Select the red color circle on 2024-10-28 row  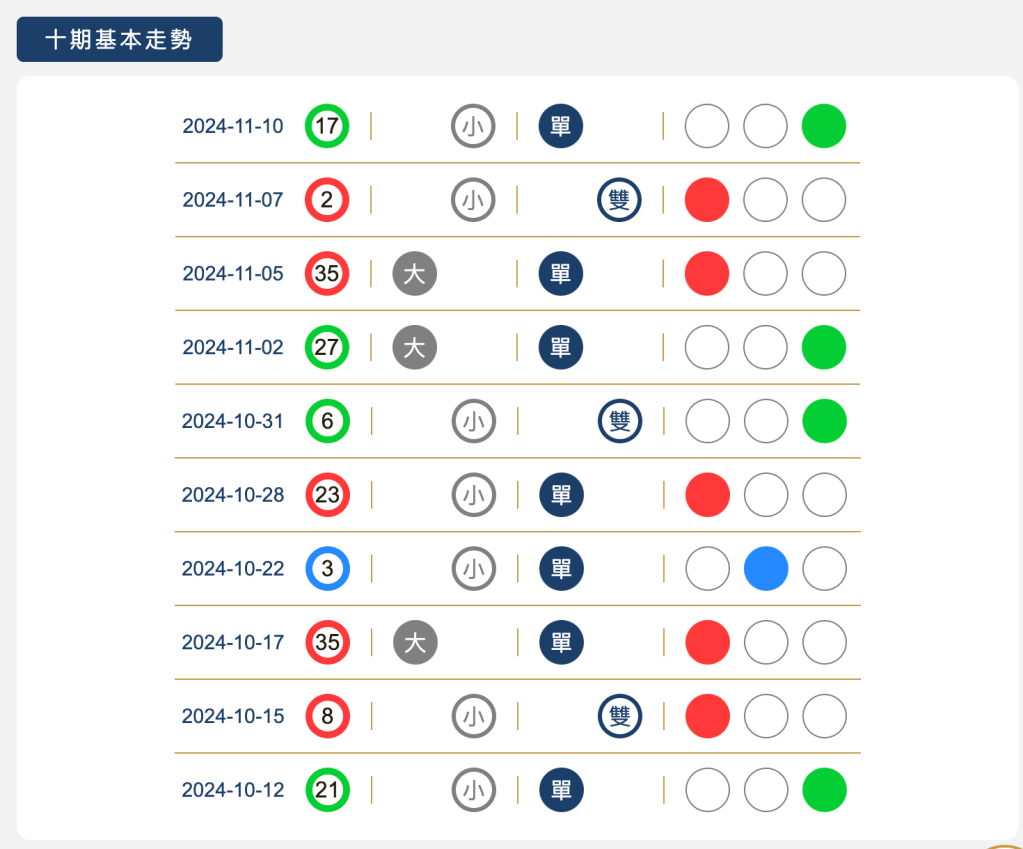706,495
